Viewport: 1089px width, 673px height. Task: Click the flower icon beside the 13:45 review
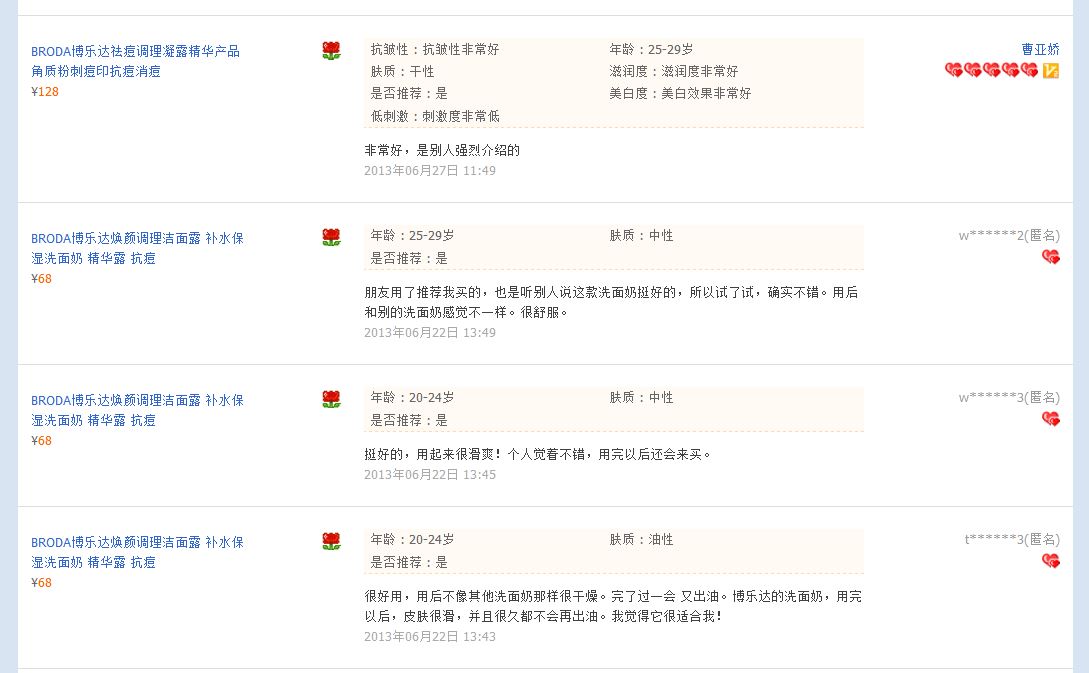pos(331,399)
